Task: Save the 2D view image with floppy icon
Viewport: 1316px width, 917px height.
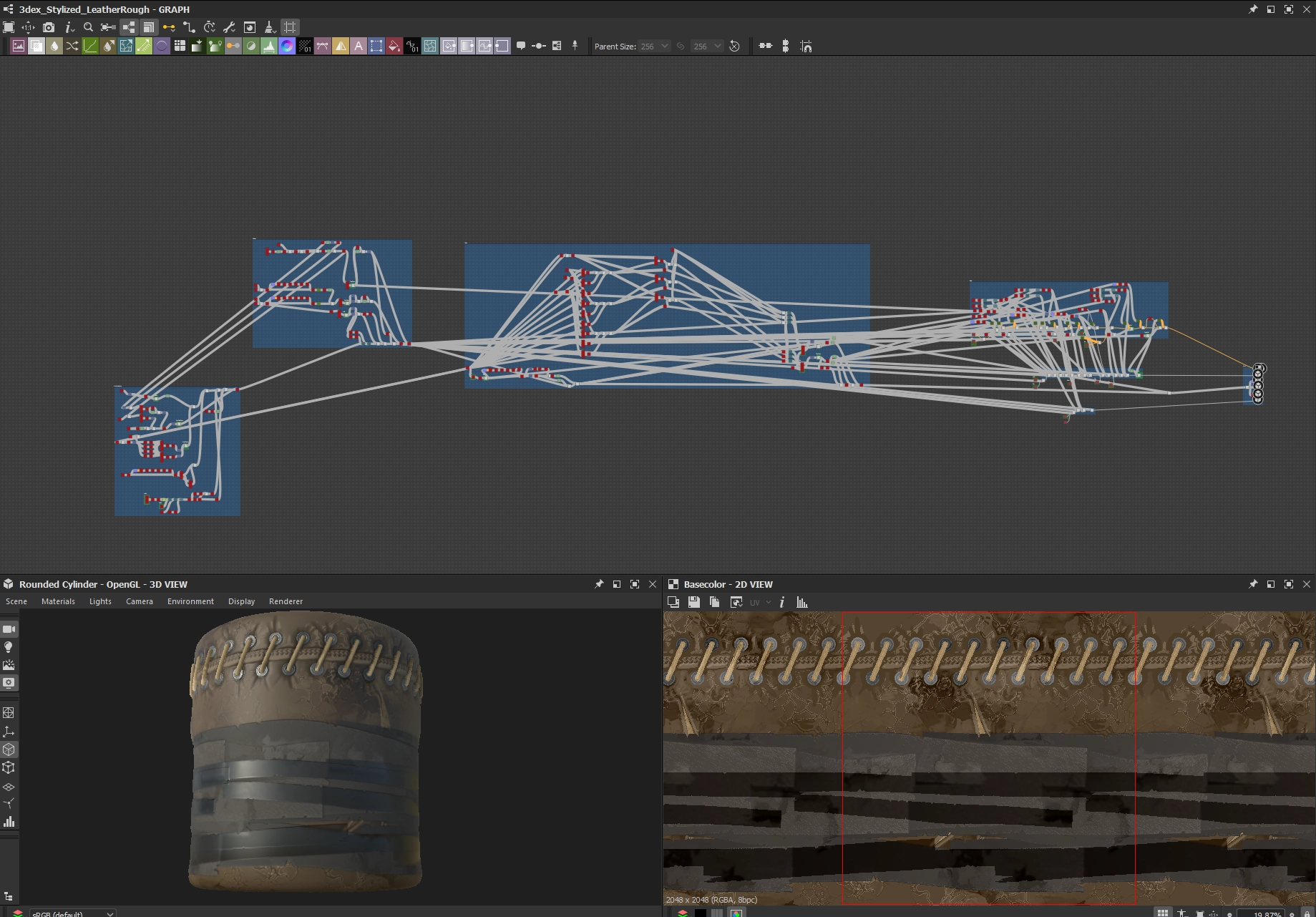Action: tap(693, 603)
